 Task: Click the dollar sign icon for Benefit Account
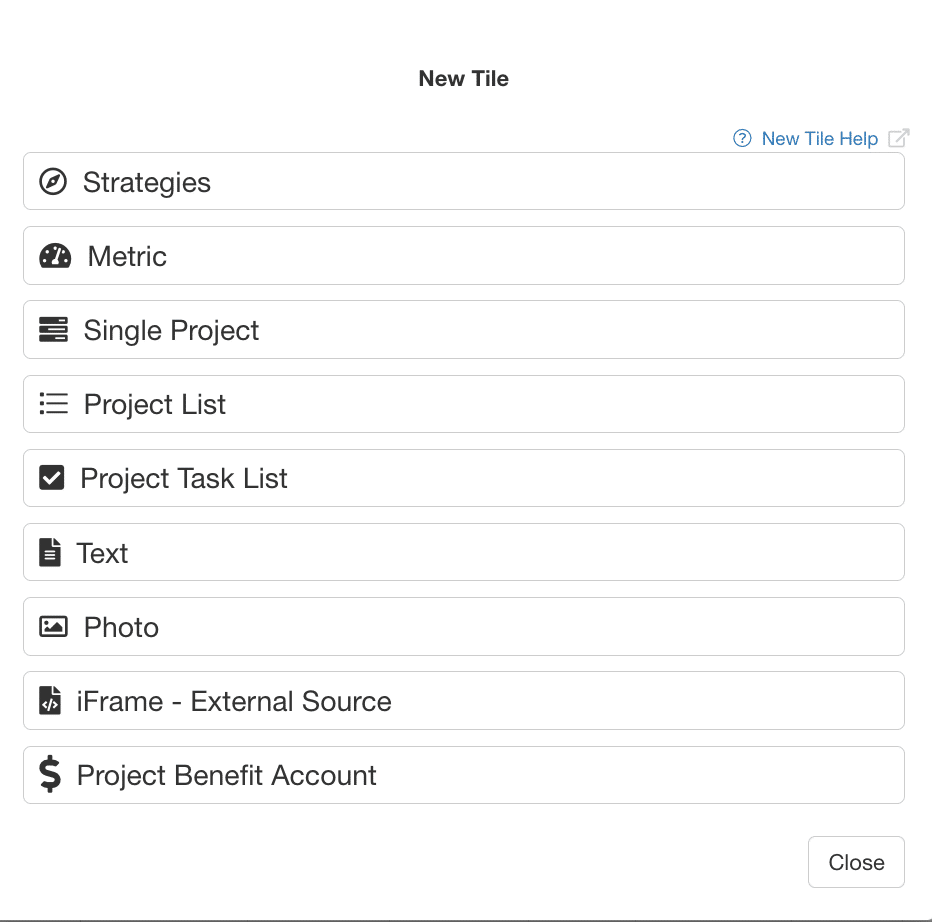point(49,775)
